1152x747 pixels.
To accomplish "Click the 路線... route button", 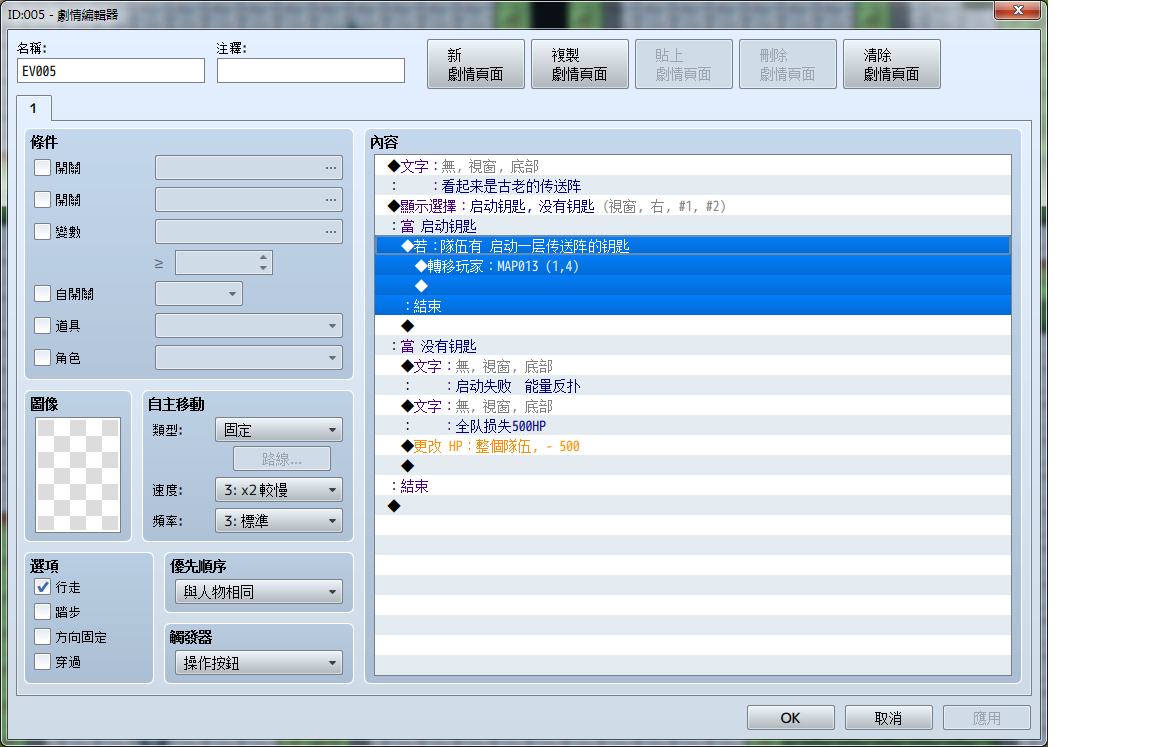I will (282, 459).
